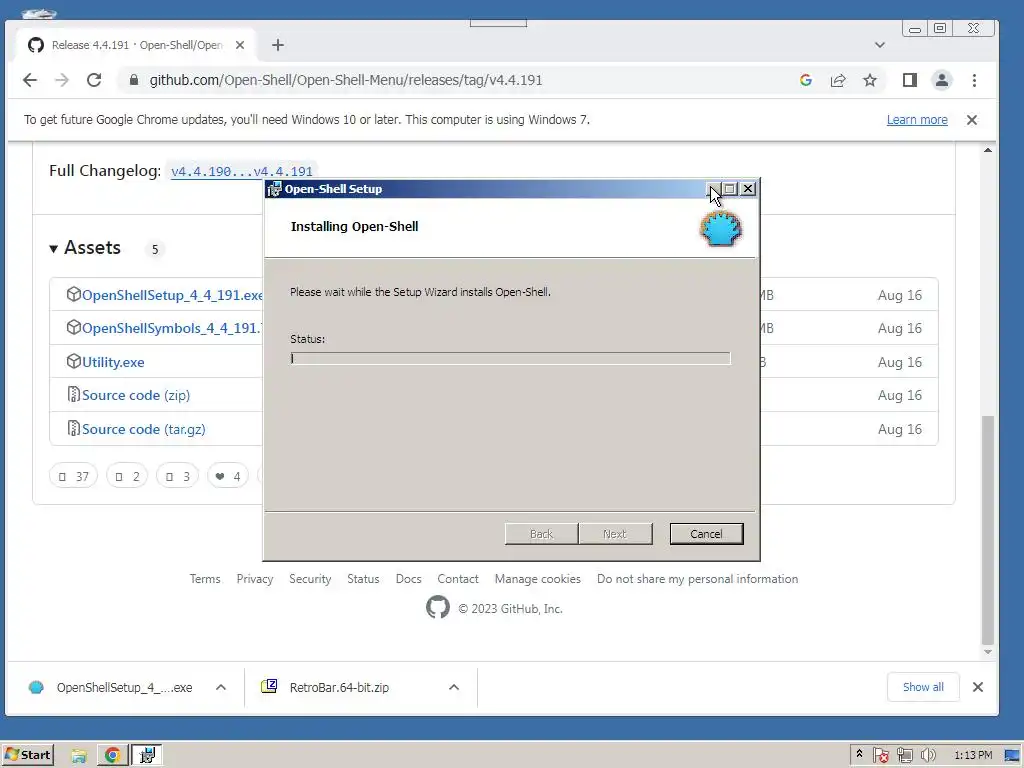Open the Chrome three-dot menu
Image resolution: width=1024 pixels, height=768 pixels.
coord(974,80)
